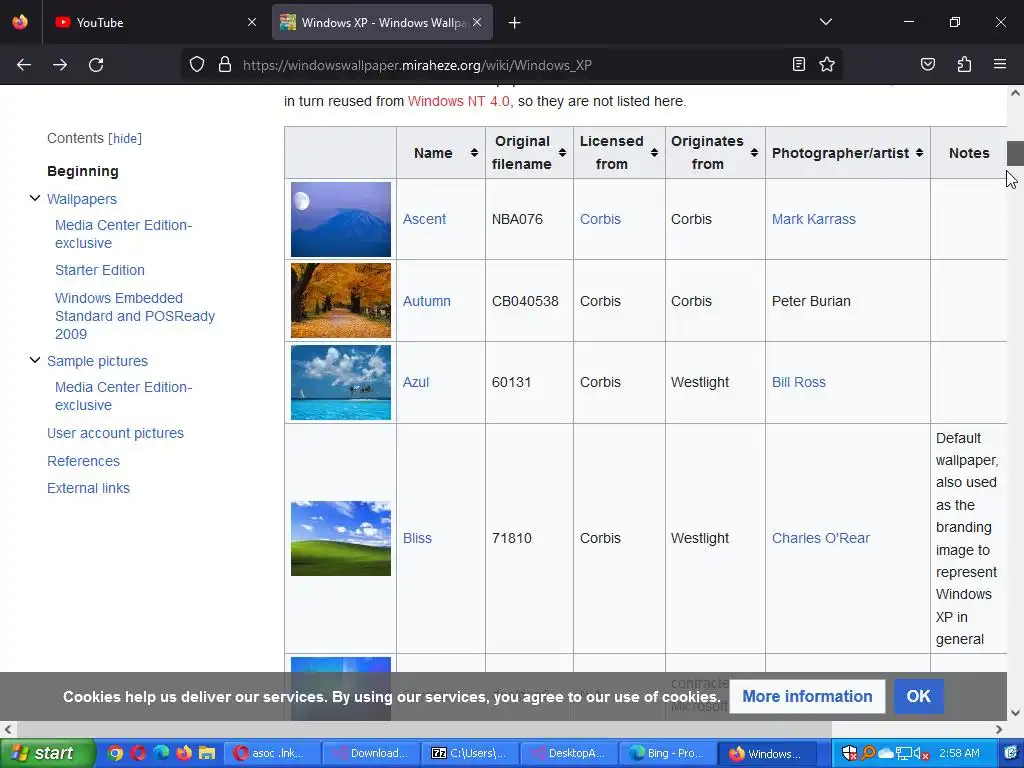This screenshot has width=1024, height=768.
Task: Open the Mark Karrass photographer link
Action: (814, 219)
